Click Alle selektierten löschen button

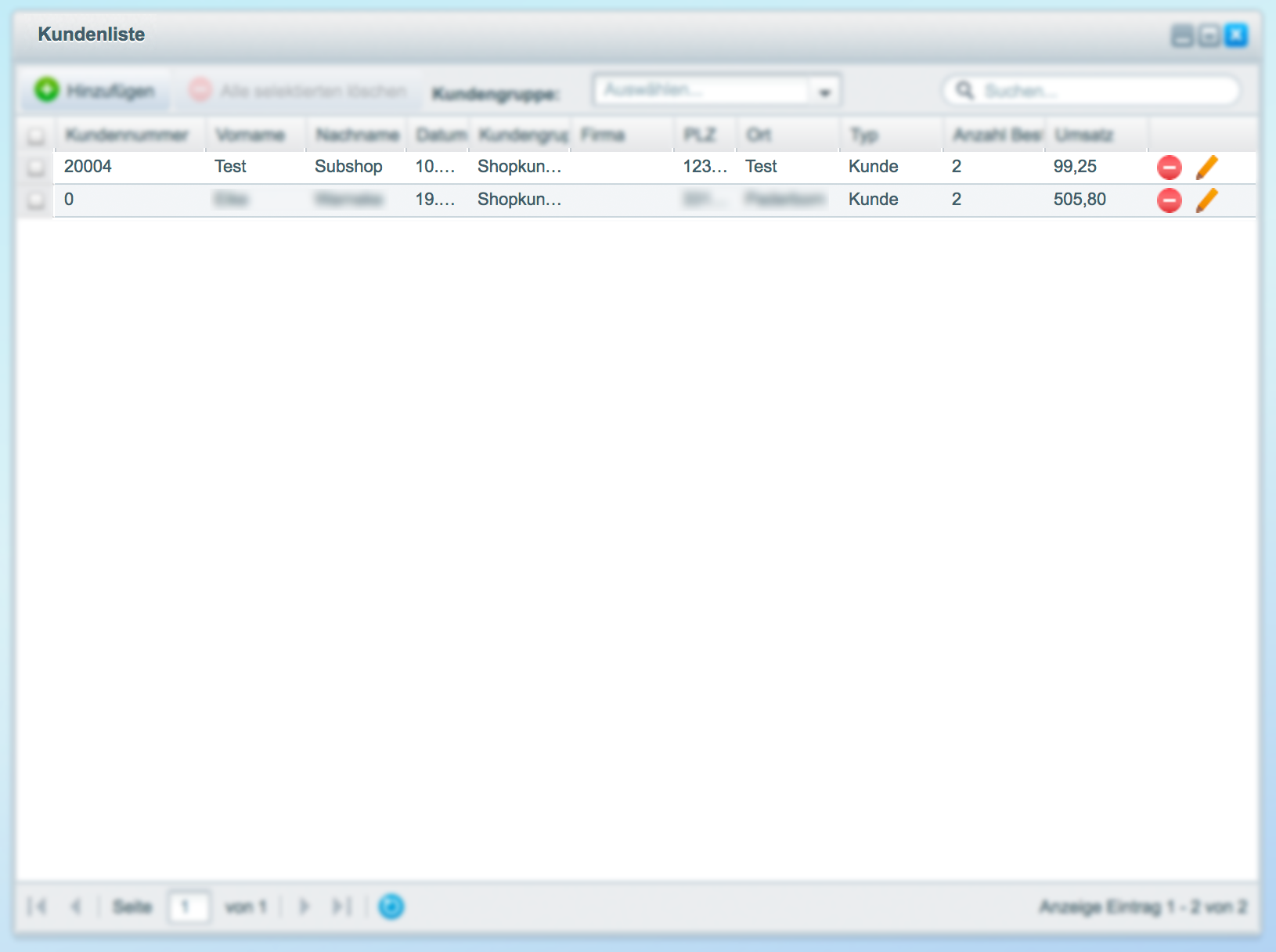tap(297, 91)
